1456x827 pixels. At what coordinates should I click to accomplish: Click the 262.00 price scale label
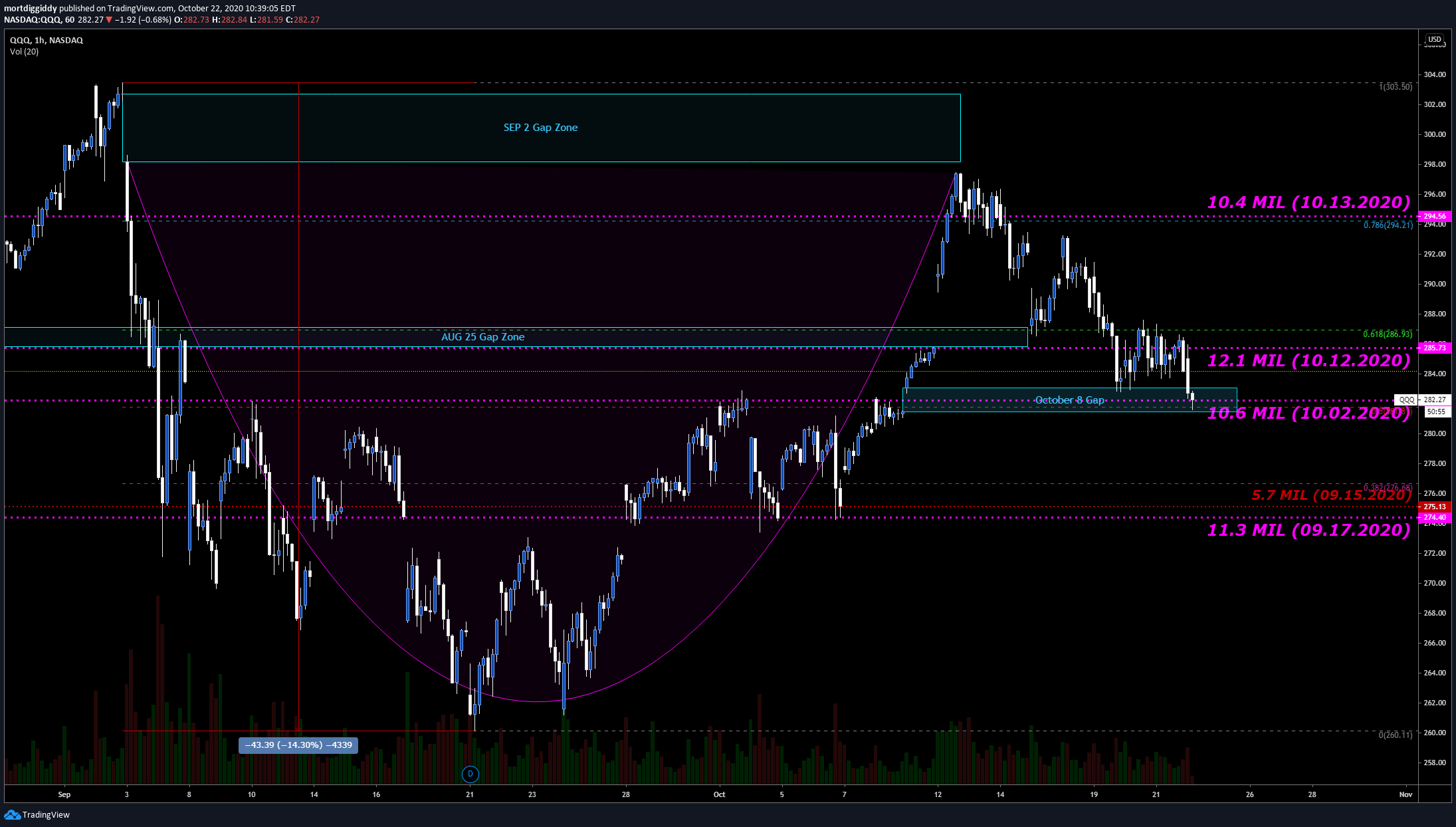point(1435,703)
